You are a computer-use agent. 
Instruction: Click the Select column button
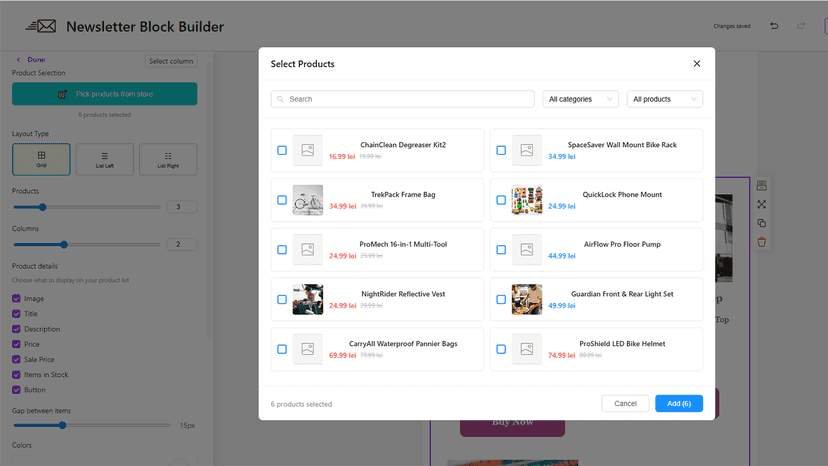[x=171, y=61]
